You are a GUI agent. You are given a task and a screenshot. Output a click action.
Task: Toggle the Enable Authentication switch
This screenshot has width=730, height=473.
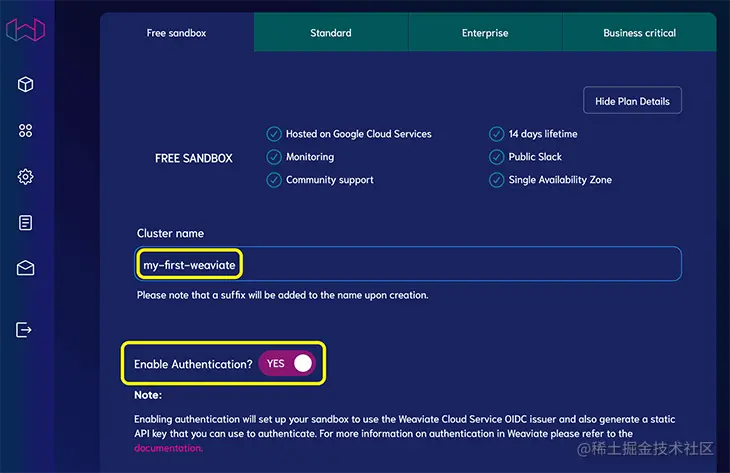coord(287,363)
